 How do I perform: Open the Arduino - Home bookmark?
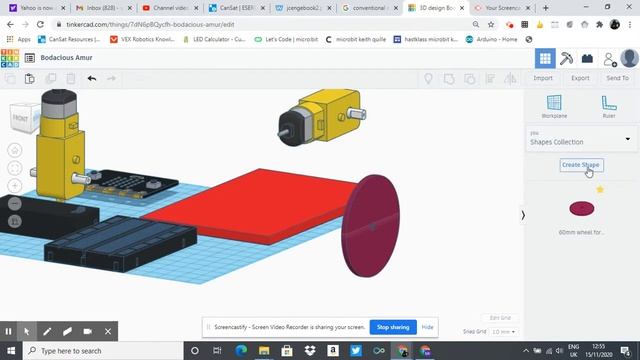click(491, 40)
